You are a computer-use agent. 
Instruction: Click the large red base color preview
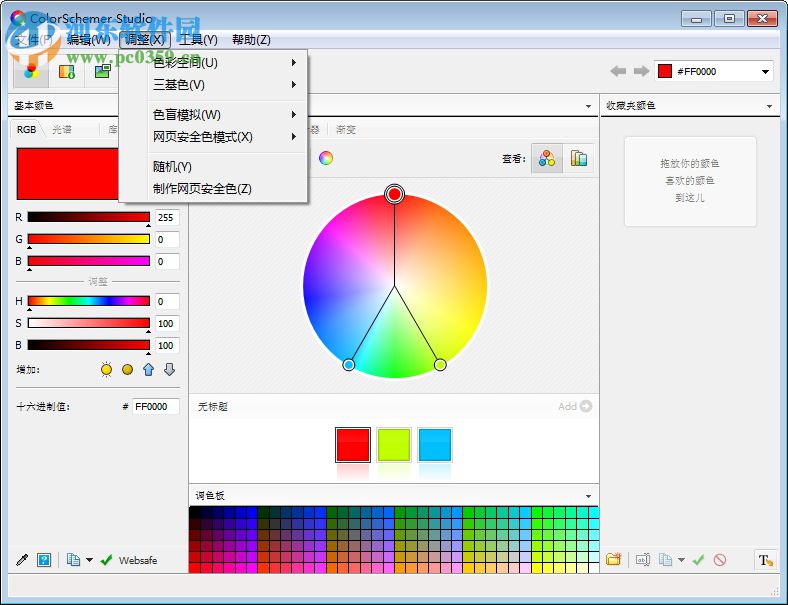click(68, 174)
